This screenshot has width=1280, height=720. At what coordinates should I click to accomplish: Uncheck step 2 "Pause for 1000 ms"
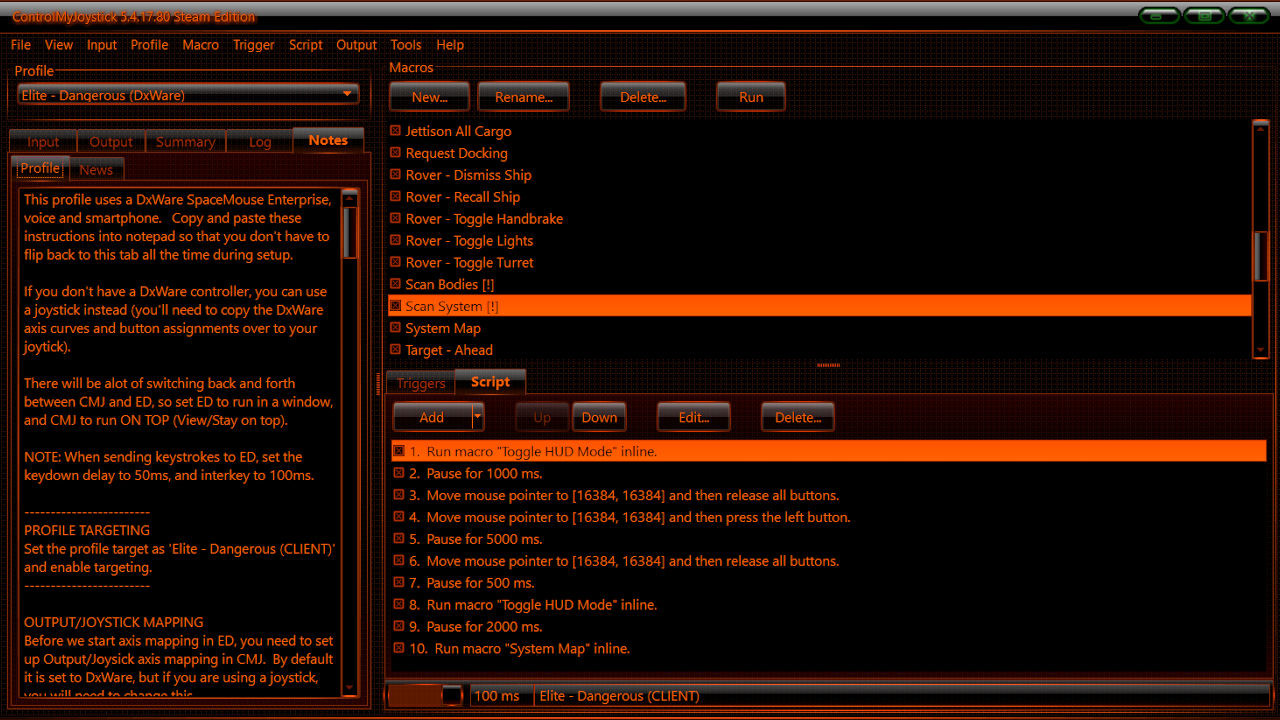(398, 473)
